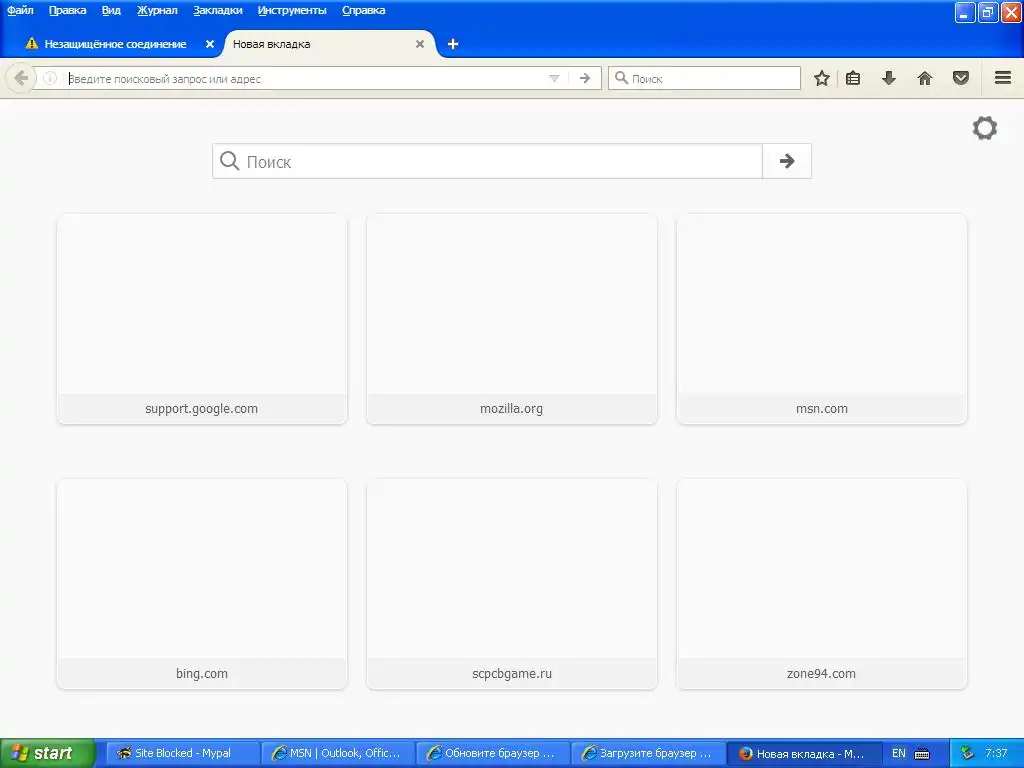
Task: Switch to Загрузите браузер taskbar window
Action: pyautogui.click(x=648, y=753)
